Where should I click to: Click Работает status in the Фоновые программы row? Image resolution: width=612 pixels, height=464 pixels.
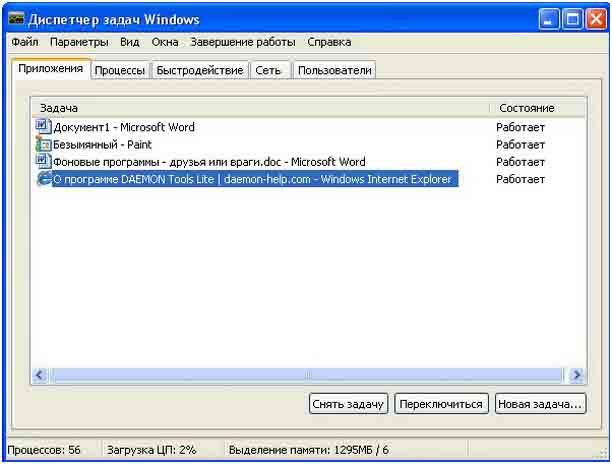[x=520, y=162]
